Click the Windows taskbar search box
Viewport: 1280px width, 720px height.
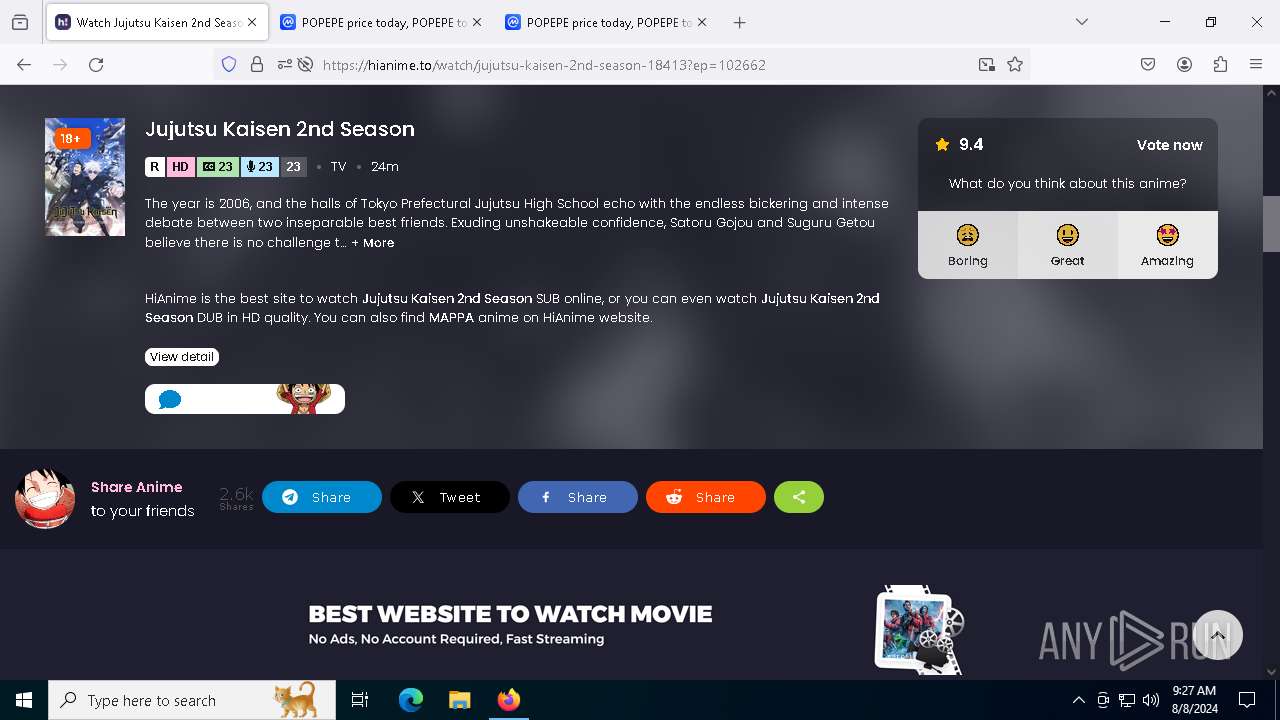(x=192, y=700)
